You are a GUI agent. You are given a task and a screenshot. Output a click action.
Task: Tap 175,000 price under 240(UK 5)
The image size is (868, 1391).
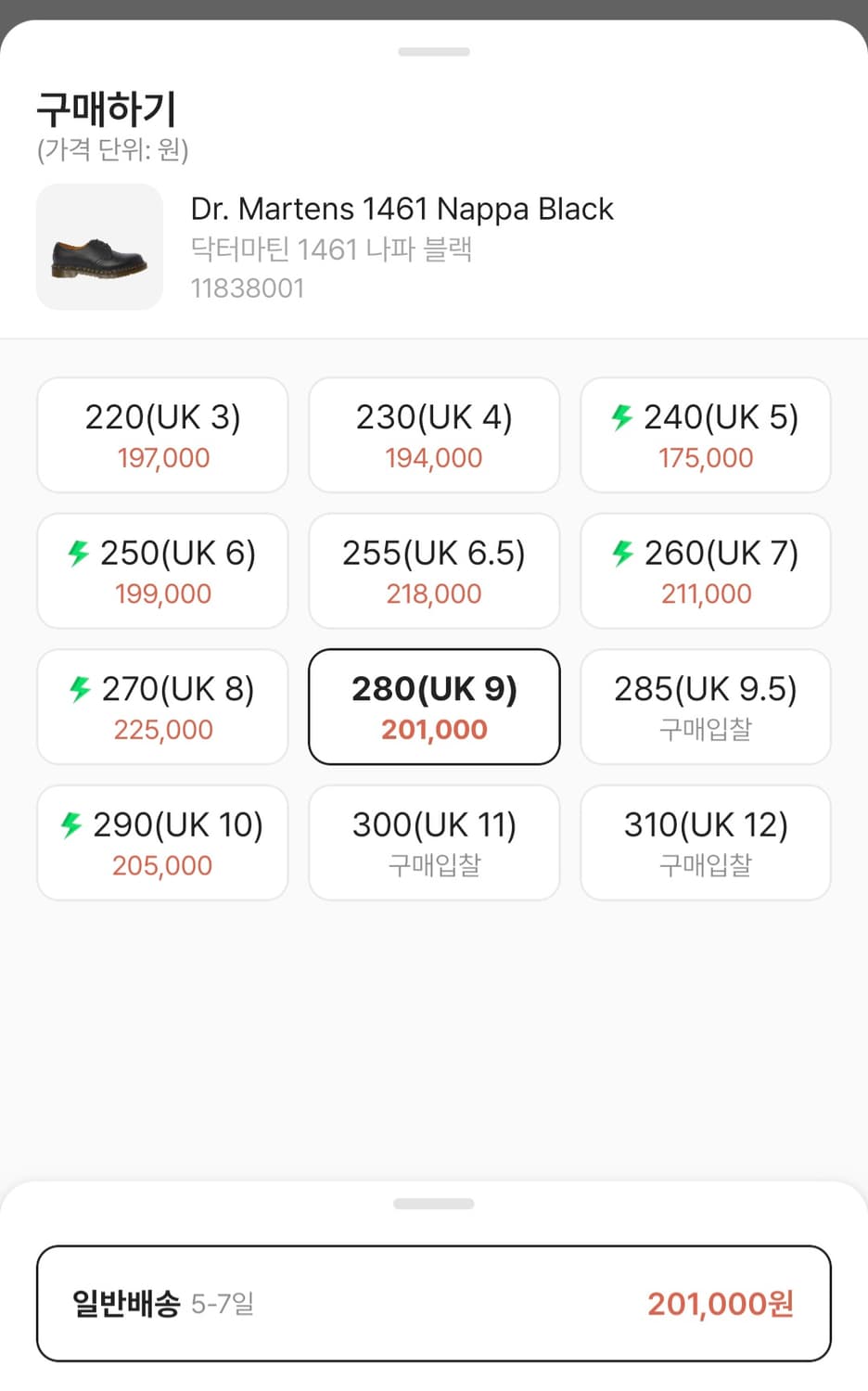(x=706, y=458)
